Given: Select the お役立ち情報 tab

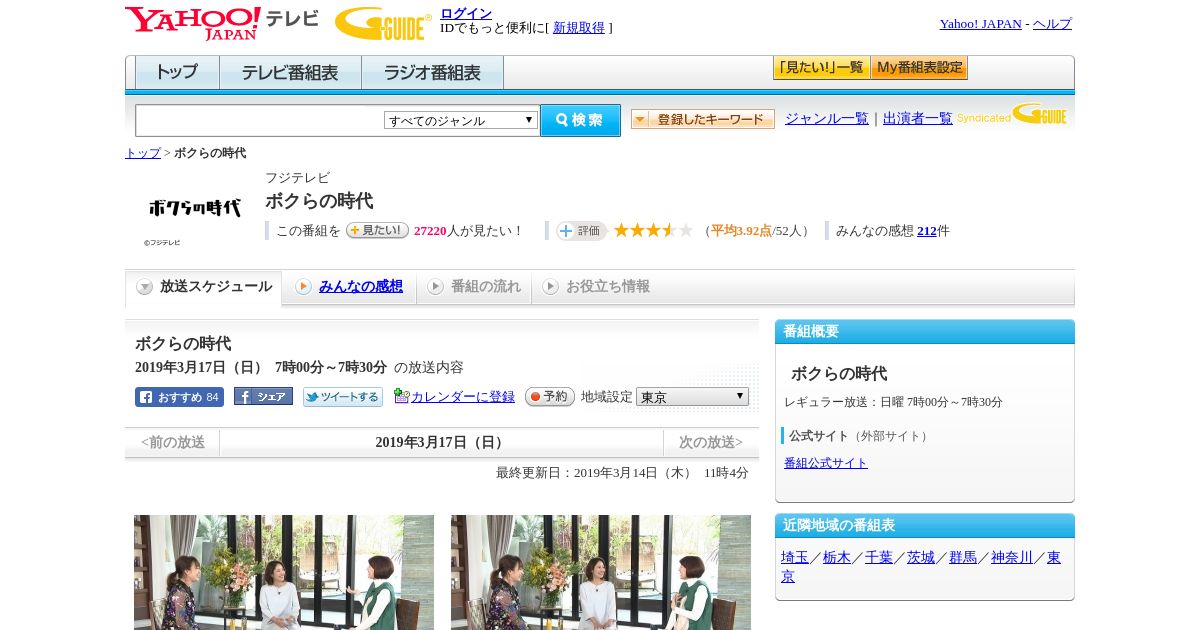Looking at the screenshot, I should 596,287.
